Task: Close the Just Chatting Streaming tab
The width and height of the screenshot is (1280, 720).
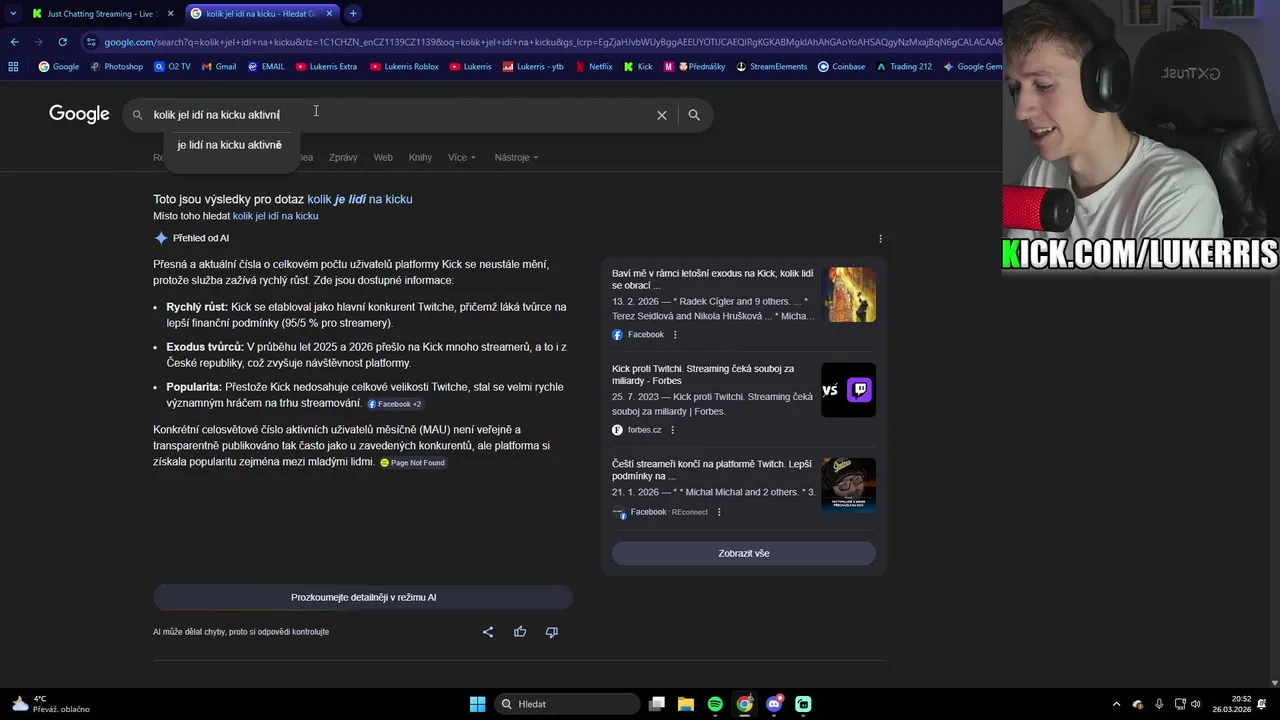Action: 170,14
